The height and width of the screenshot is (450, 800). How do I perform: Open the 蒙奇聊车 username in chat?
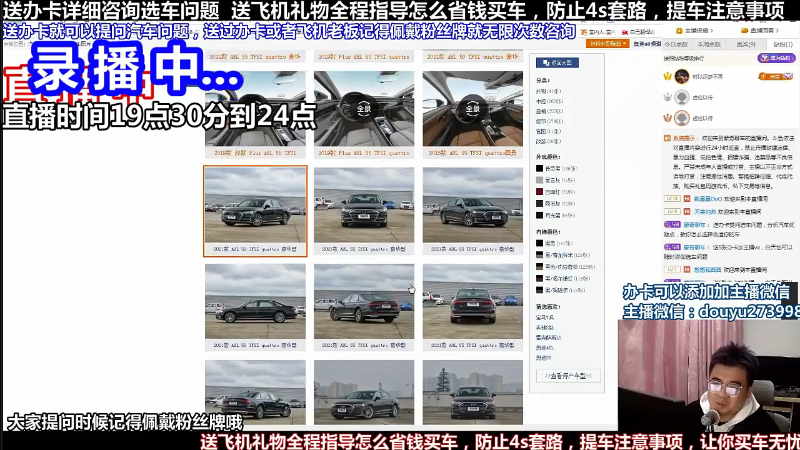[x=694, y=224]
